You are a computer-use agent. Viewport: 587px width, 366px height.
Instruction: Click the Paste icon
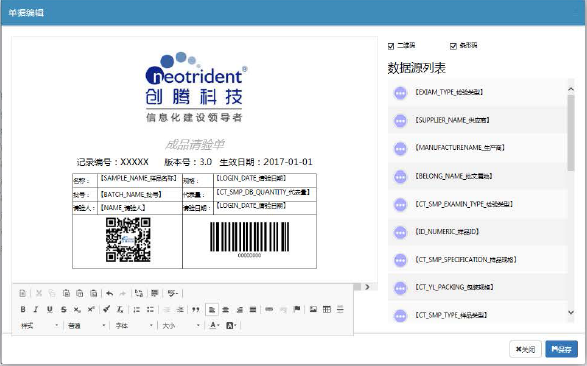66,293
